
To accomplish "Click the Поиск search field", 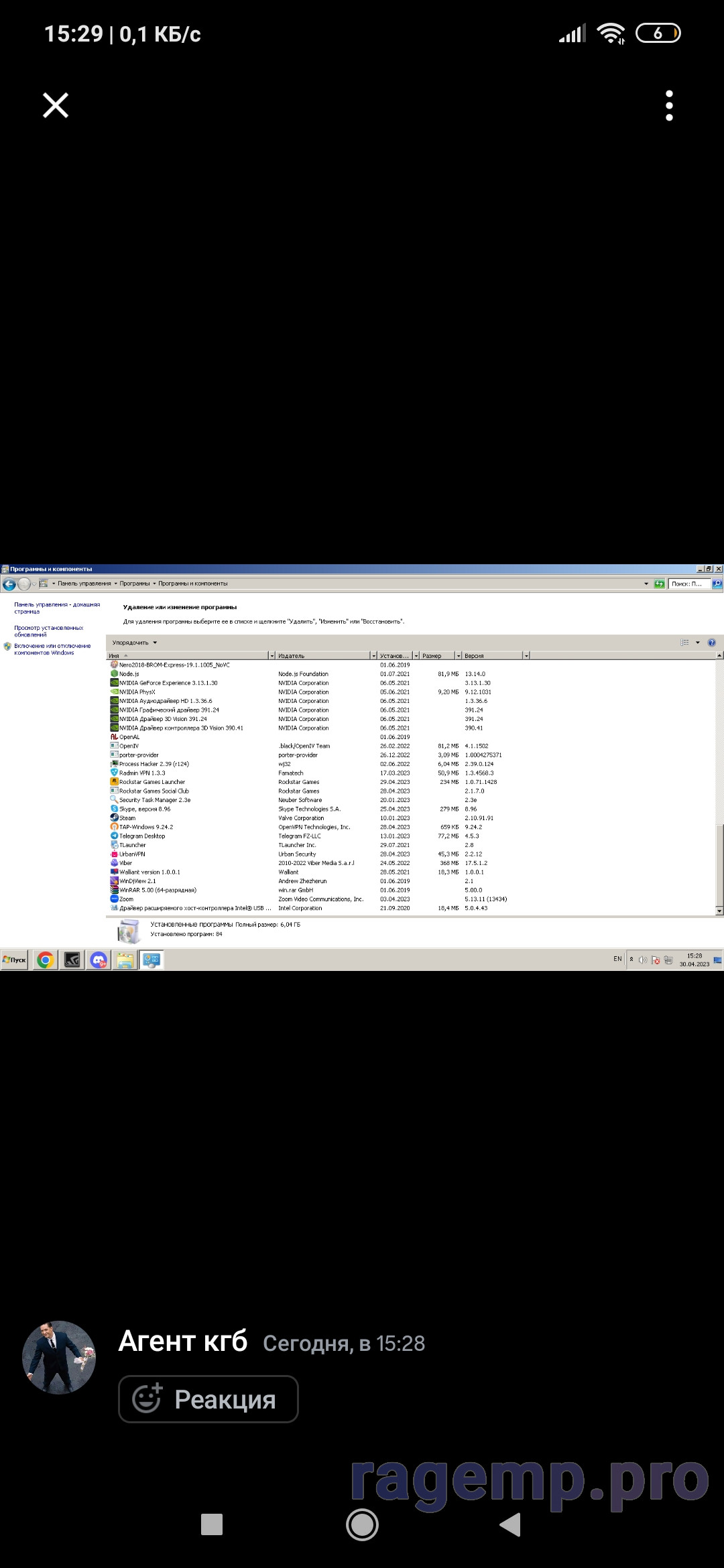I will coord(690,584).
